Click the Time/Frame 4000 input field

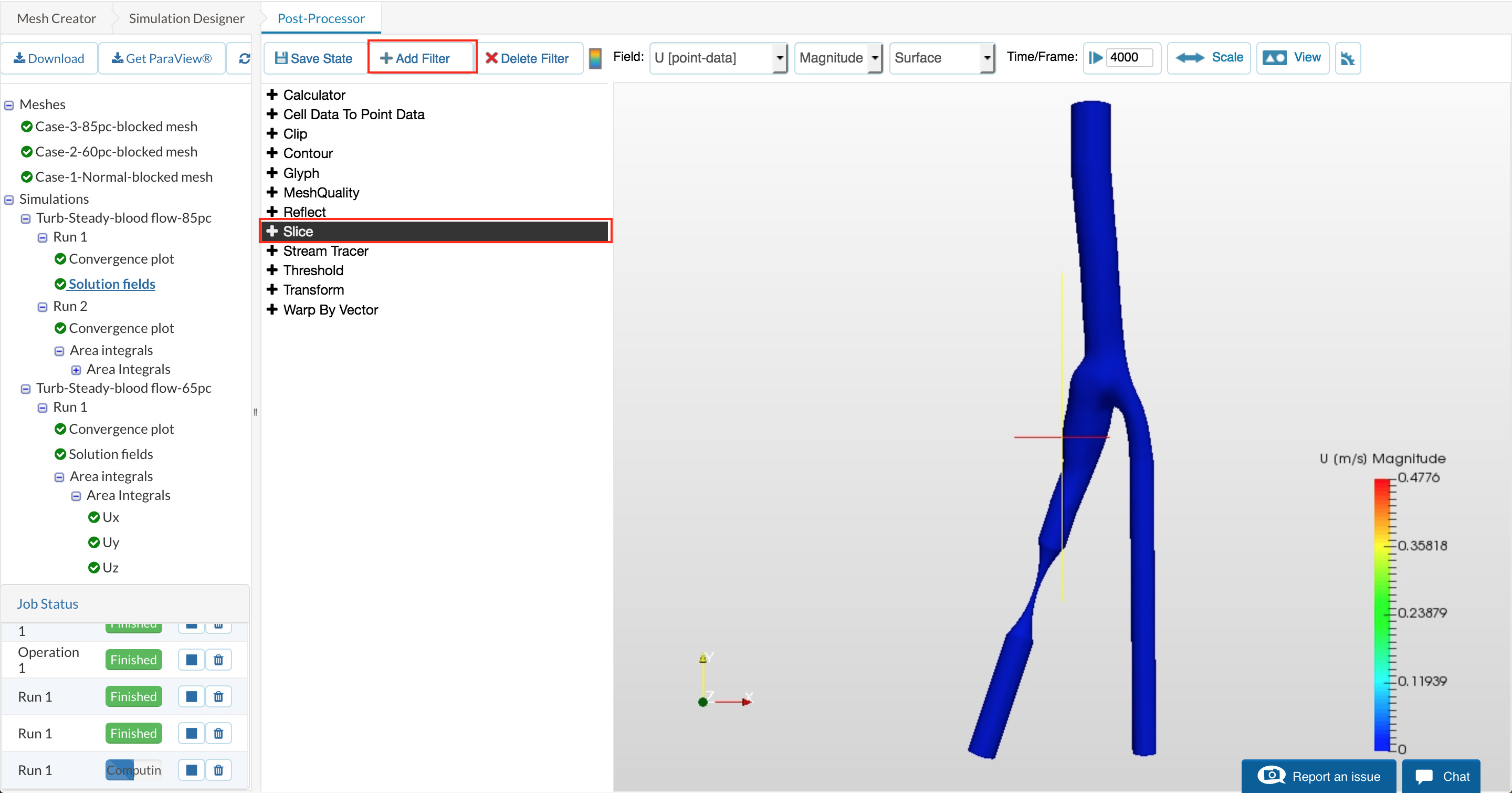1128,58
